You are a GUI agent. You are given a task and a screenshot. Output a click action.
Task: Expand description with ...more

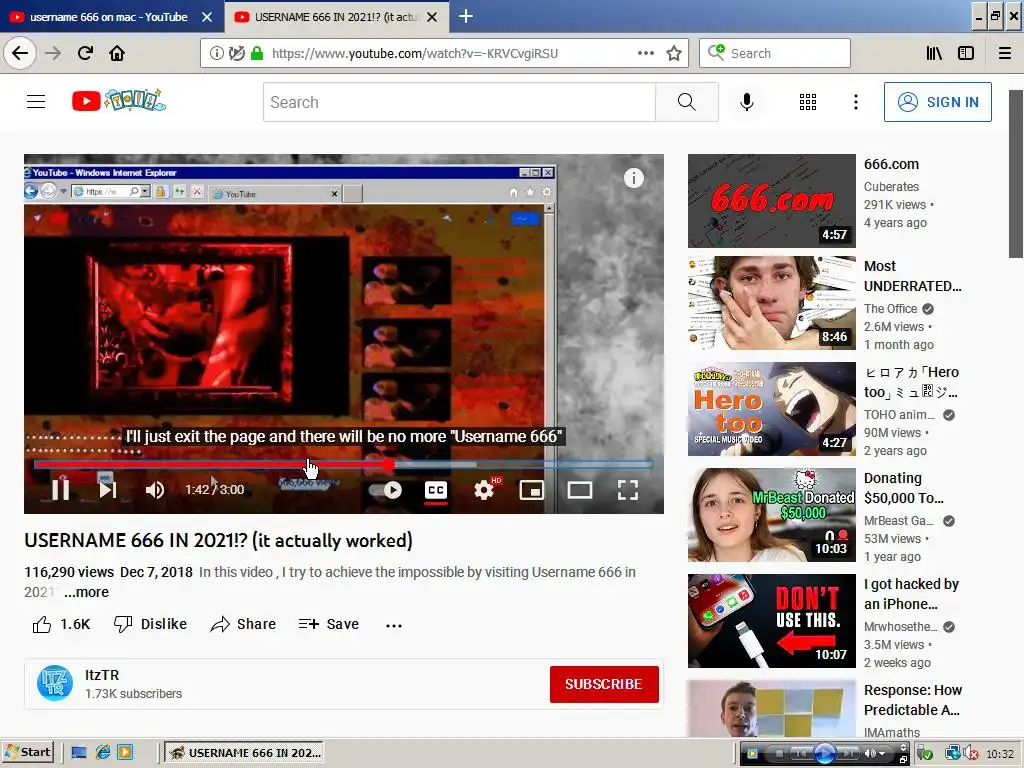[86, 592]
